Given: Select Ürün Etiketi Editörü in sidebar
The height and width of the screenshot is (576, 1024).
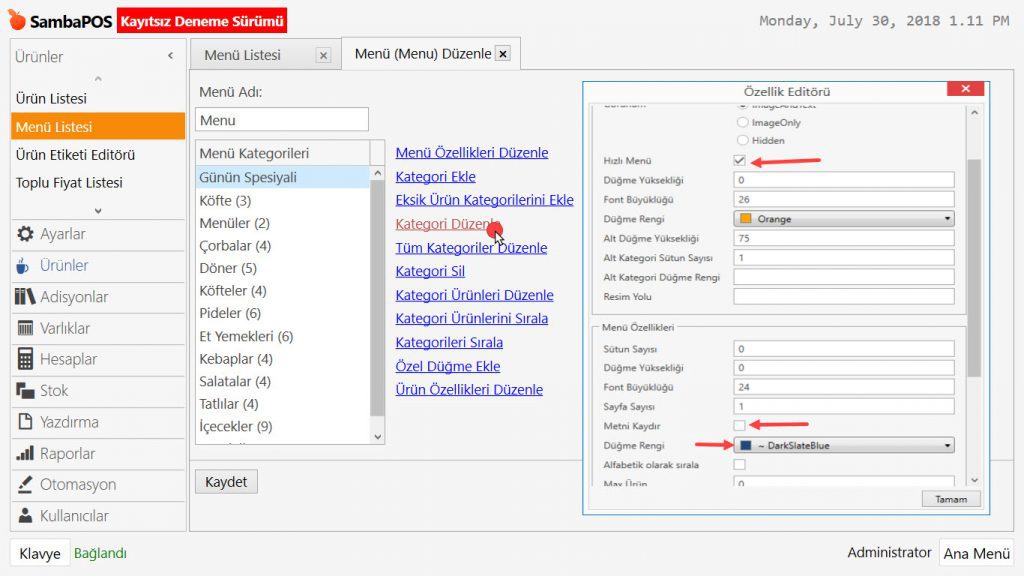Looking at the screenshot, I should click(75, 155).
